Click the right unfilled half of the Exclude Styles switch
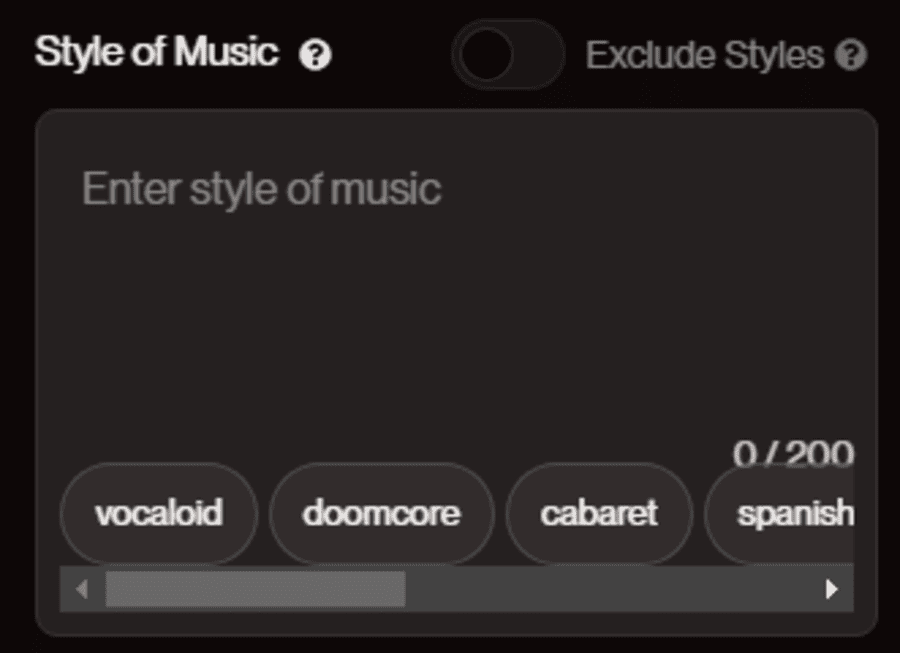Image resolution: width=900 pixels, height=653 pixels. click(538, 55)
